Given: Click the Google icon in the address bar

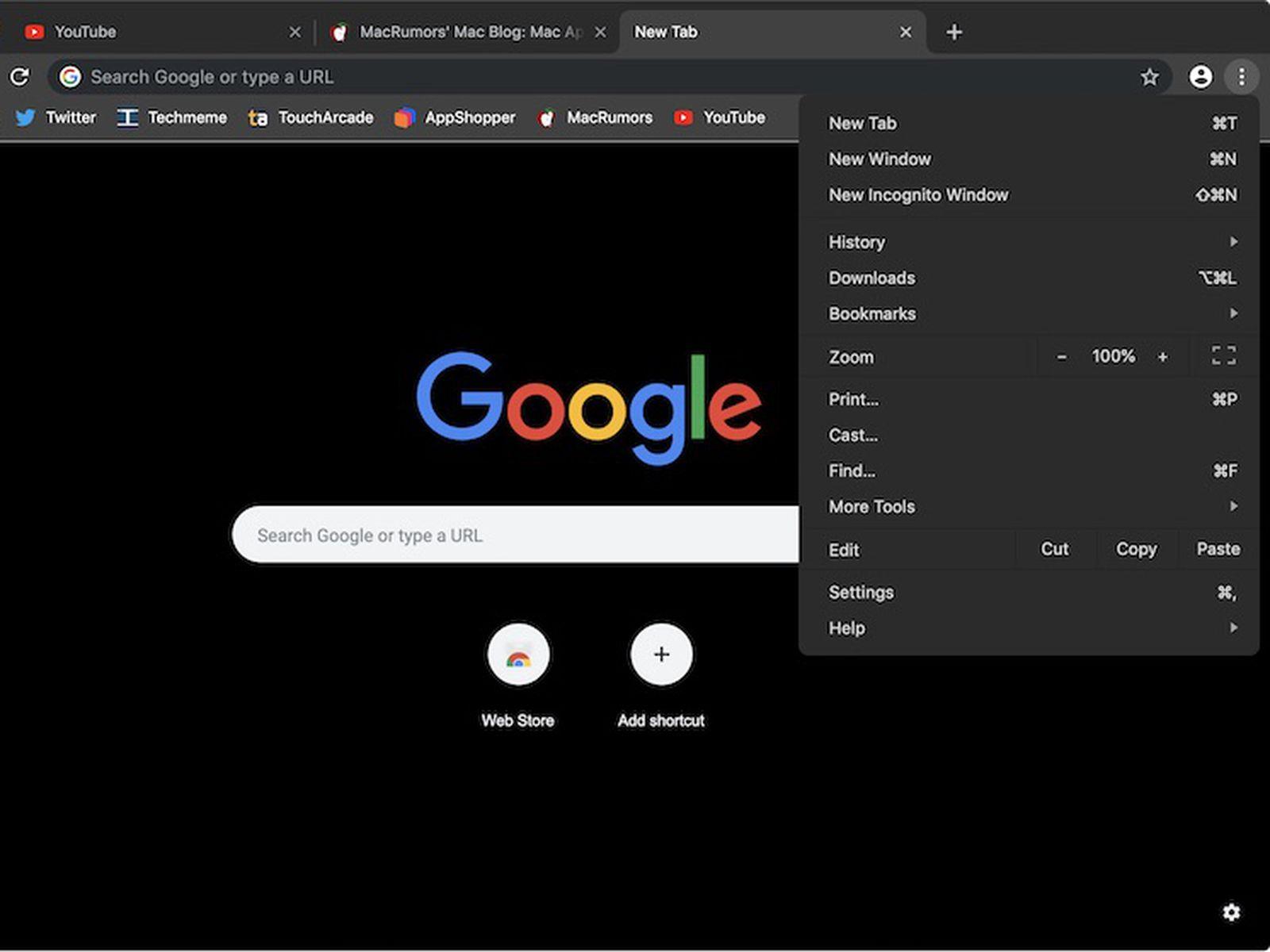Looking at the screenshot, I should (x=71, y=77).
